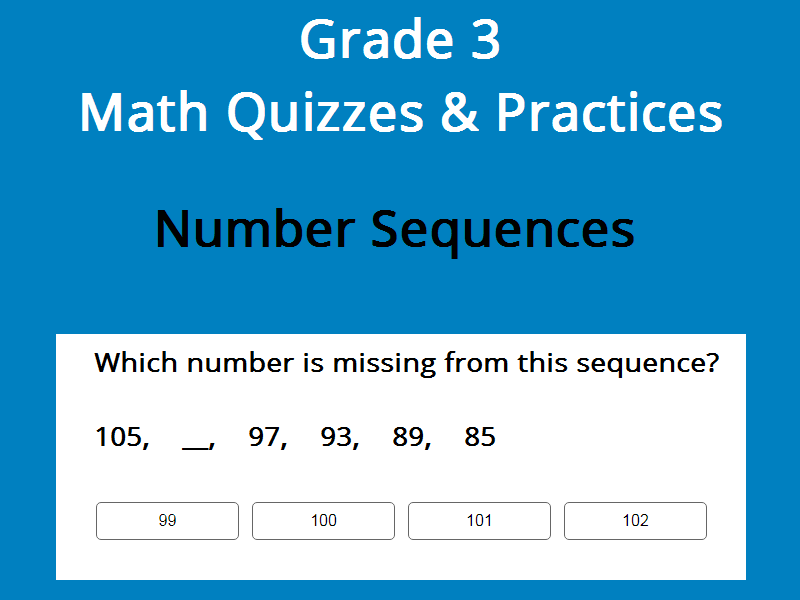The width and height of the screenshot is (800, 600).
Task: Choose the 100 answer option
Action: (x=323, y=521)
